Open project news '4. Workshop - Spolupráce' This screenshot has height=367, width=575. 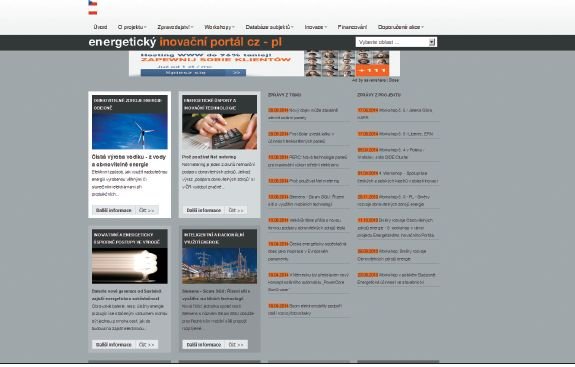pos(398,177)
